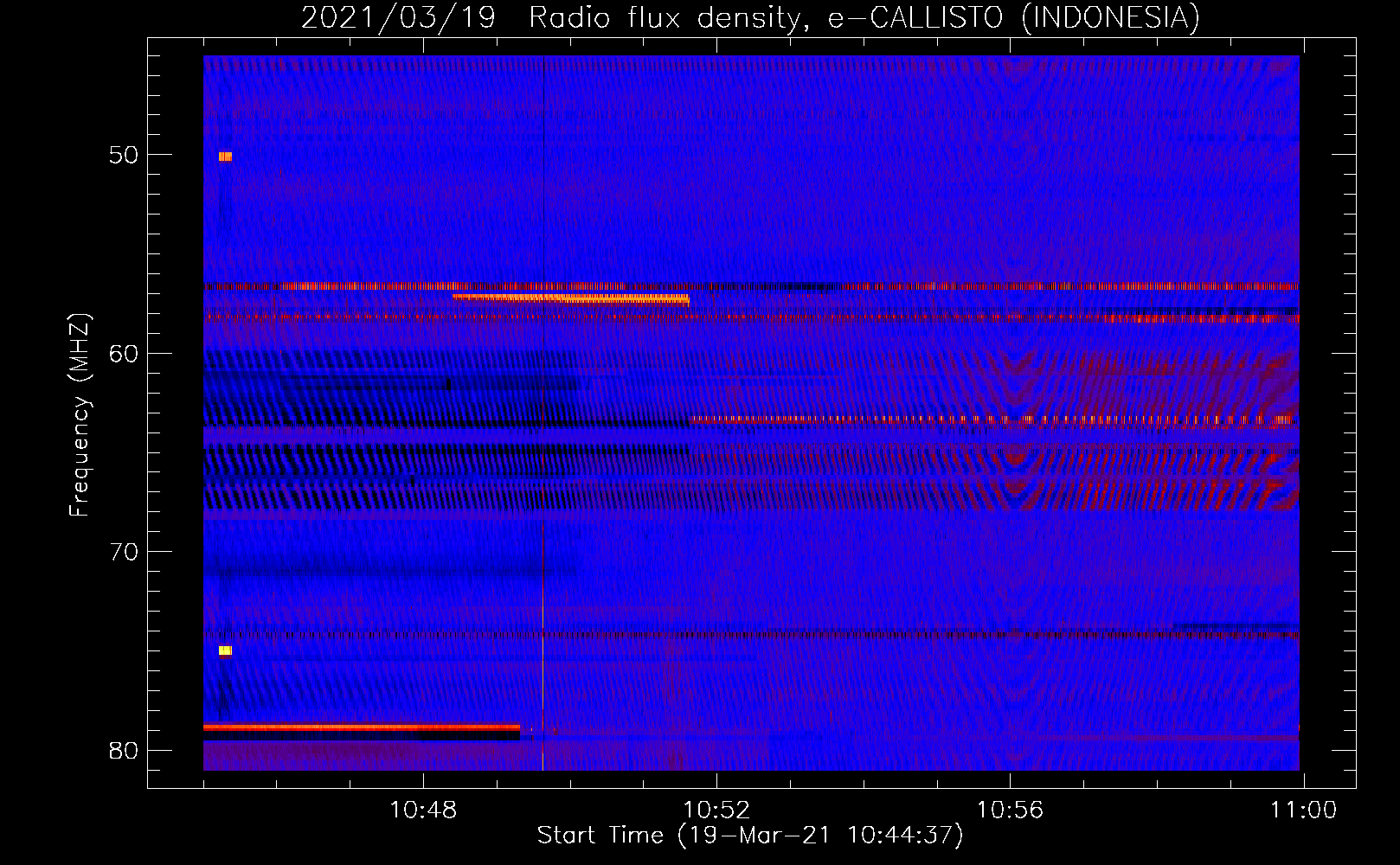The image size is (1400, 865).
Task: Click the frequency tick label '70'
Action: (124, 551)
